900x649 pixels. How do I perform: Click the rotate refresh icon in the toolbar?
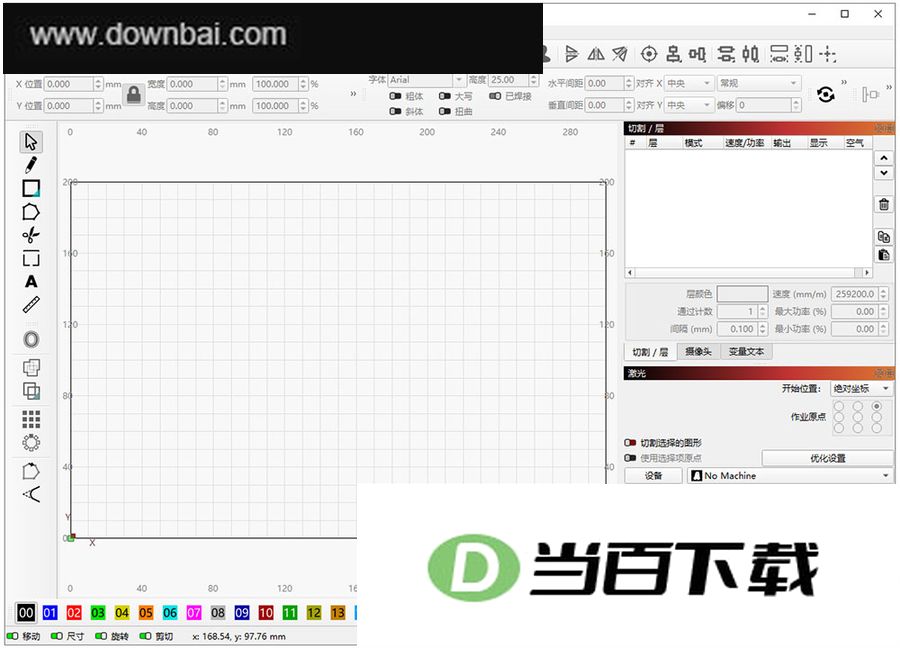(x=825, y=95)
